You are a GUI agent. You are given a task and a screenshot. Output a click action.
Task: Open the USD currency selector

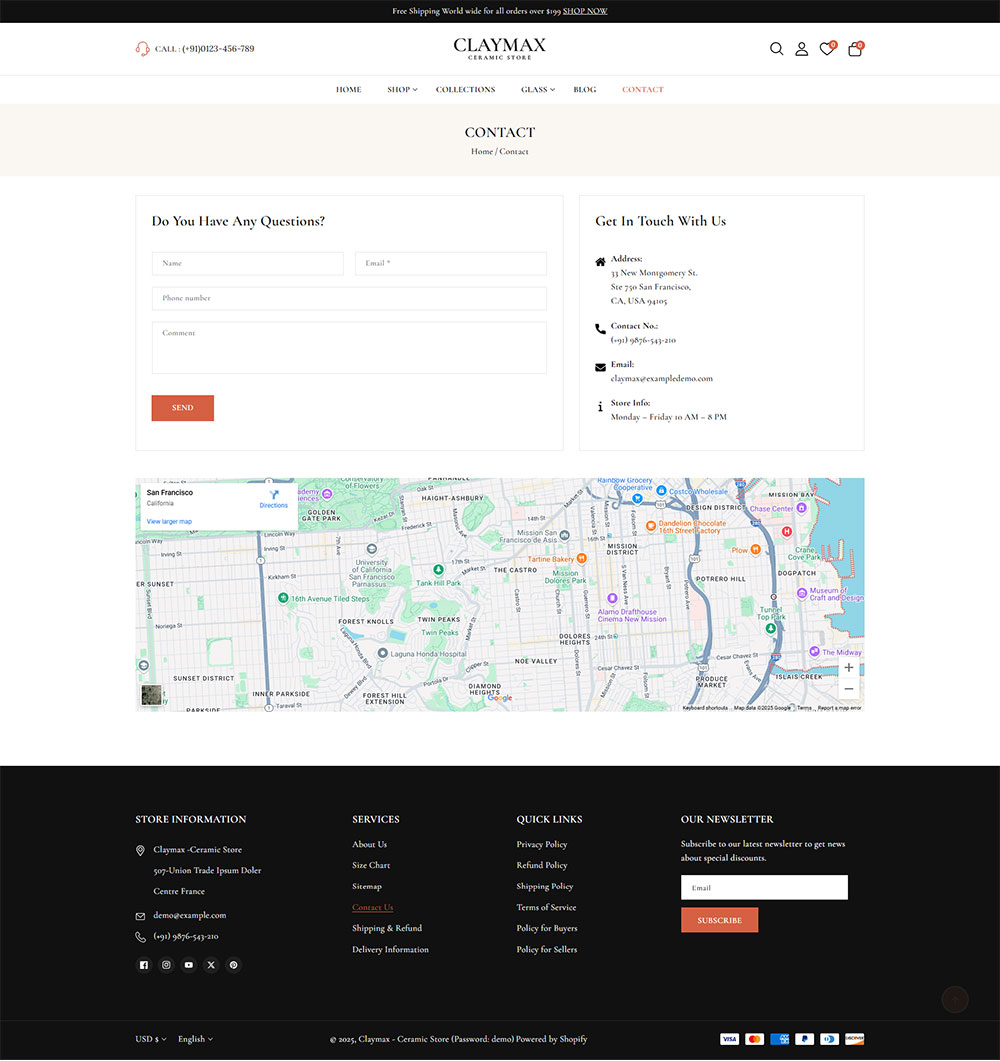[x=150, y=1038]
